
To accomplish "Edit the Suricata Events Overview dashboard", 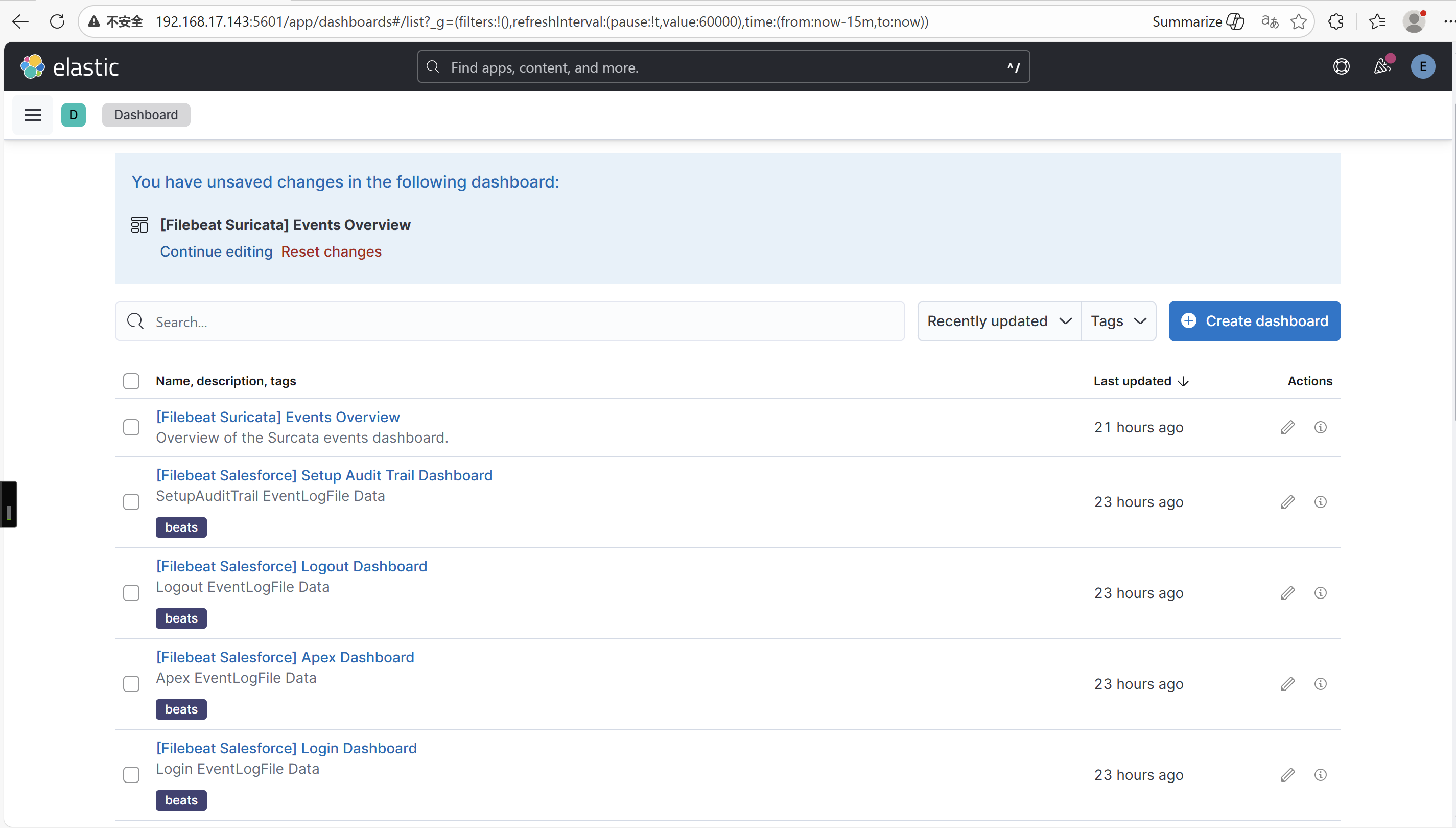I will point(1288,428).
